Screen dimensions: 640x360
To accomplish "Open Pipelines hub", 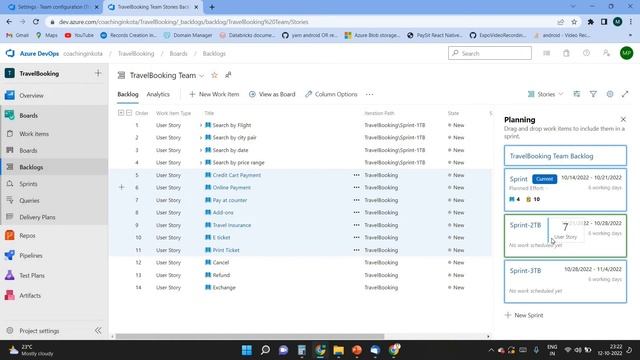I will (x=31, y=256).
